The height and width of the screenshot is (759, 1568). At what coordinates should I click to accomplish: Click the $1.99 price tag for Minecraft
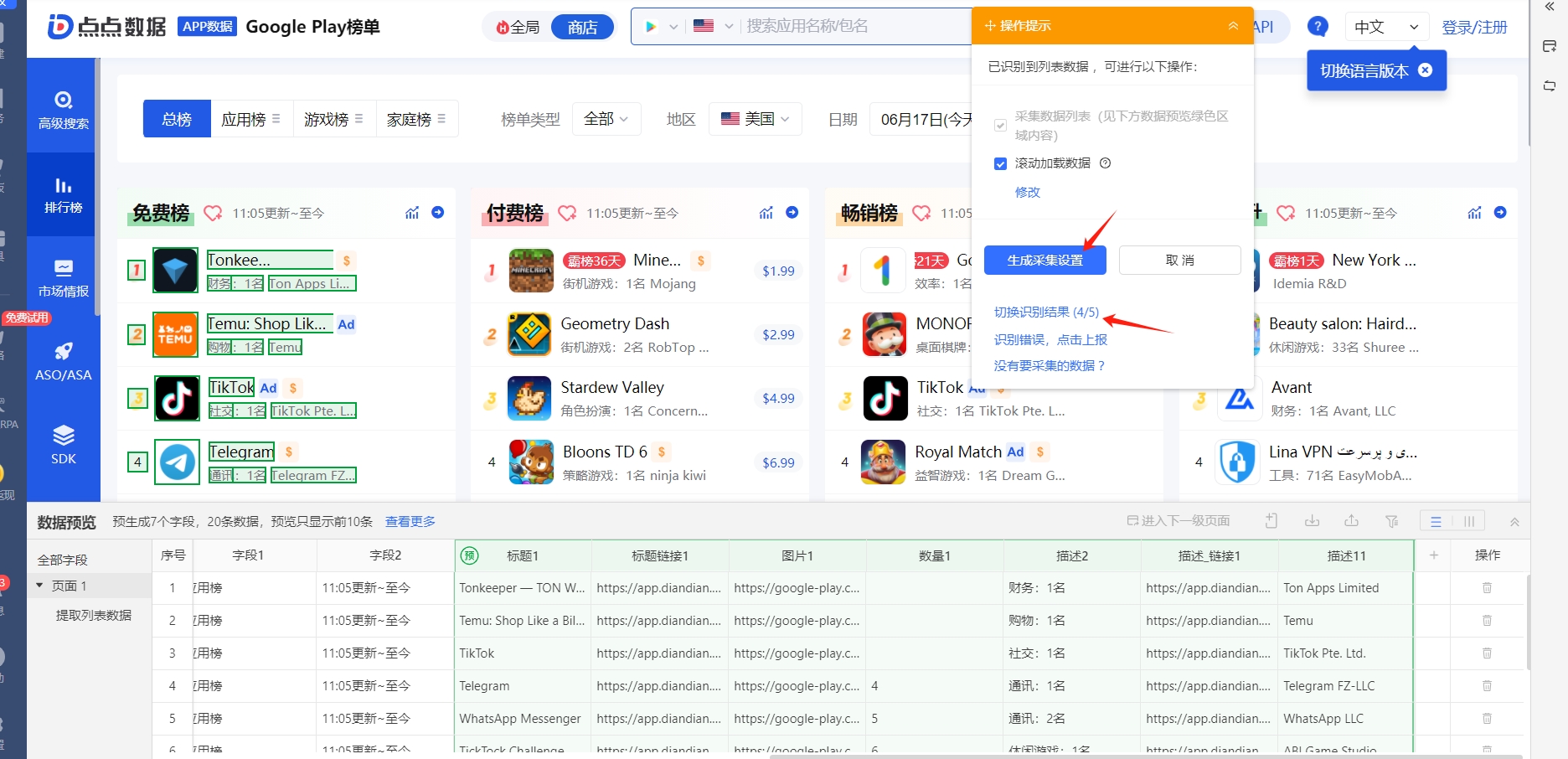point(778,271)
